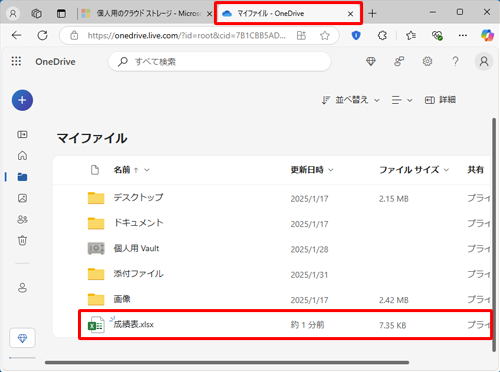
Task: Open split screen icon in address bar
Action: [x=301, y=35]
